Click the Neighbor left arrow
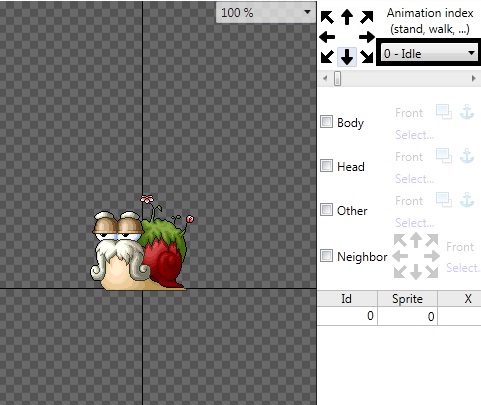The width and height of the screenshot is (481, 405). (400, 256)
